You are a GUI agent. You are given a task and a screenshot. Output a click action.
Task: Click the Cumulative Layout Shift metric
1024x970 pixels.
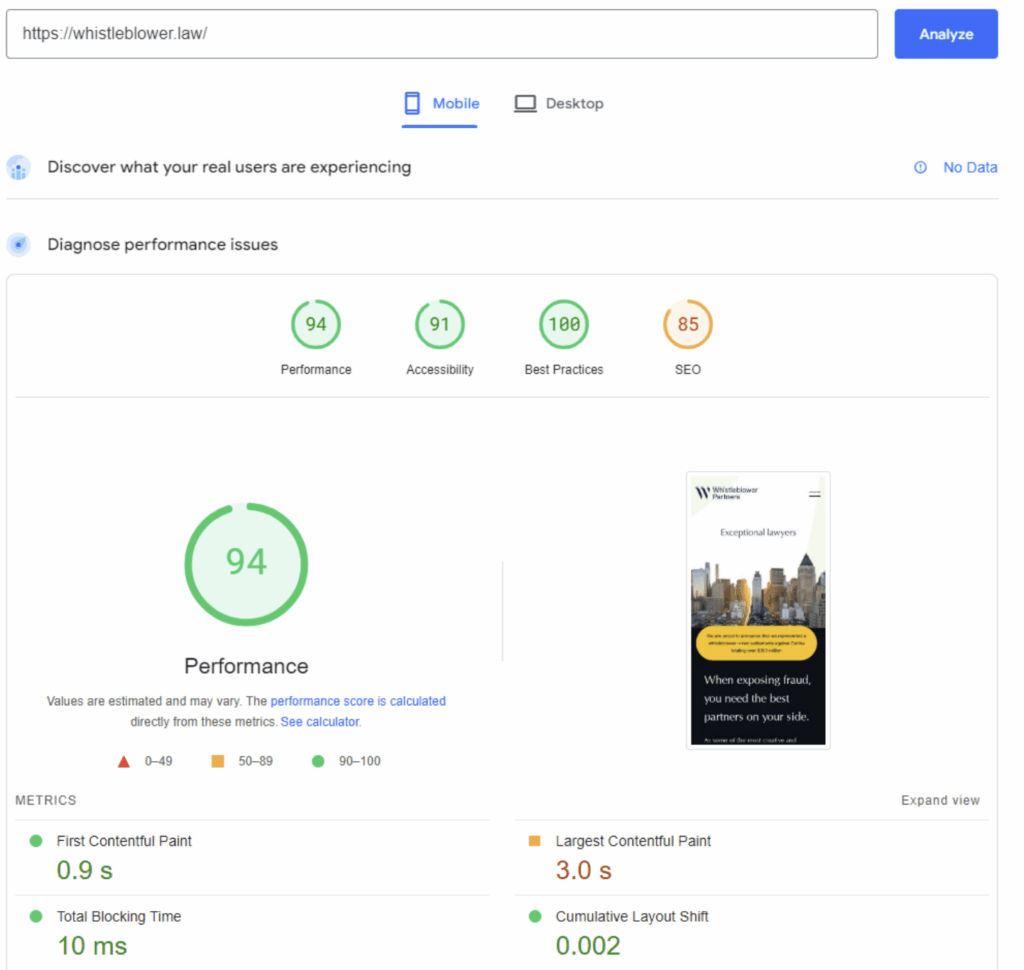[x=632, y=917]
